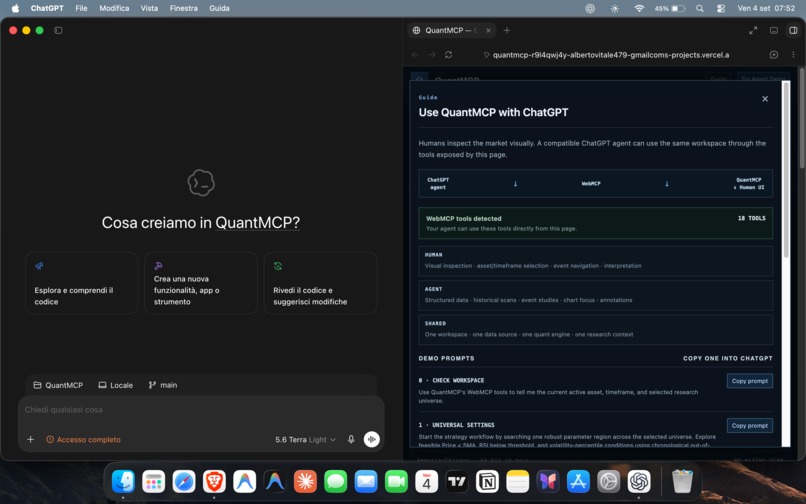Open Calendar from the dock
Screen dimensions: 806x504
tap(427, 481)
